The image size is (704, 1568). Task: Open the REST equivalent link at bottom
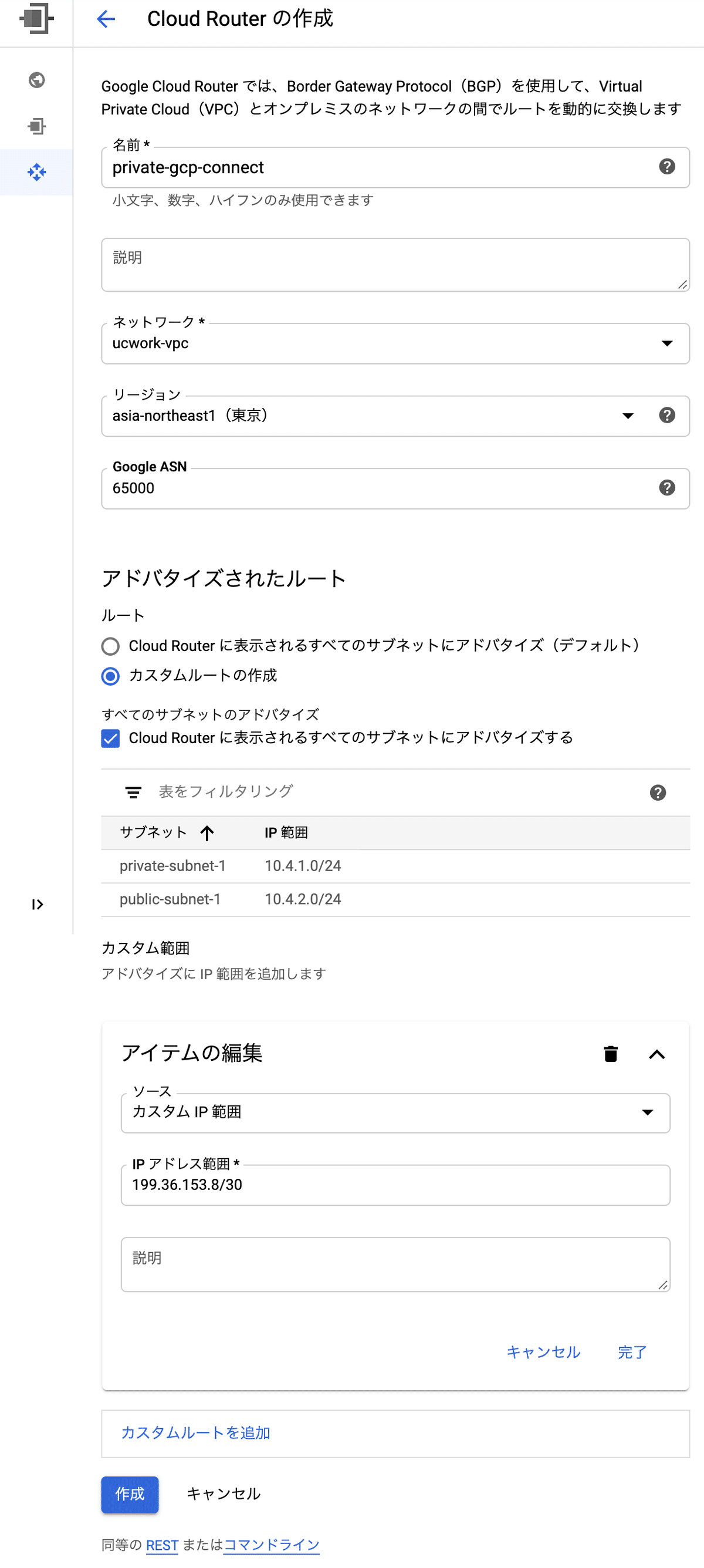click(x=161, y=1544)
